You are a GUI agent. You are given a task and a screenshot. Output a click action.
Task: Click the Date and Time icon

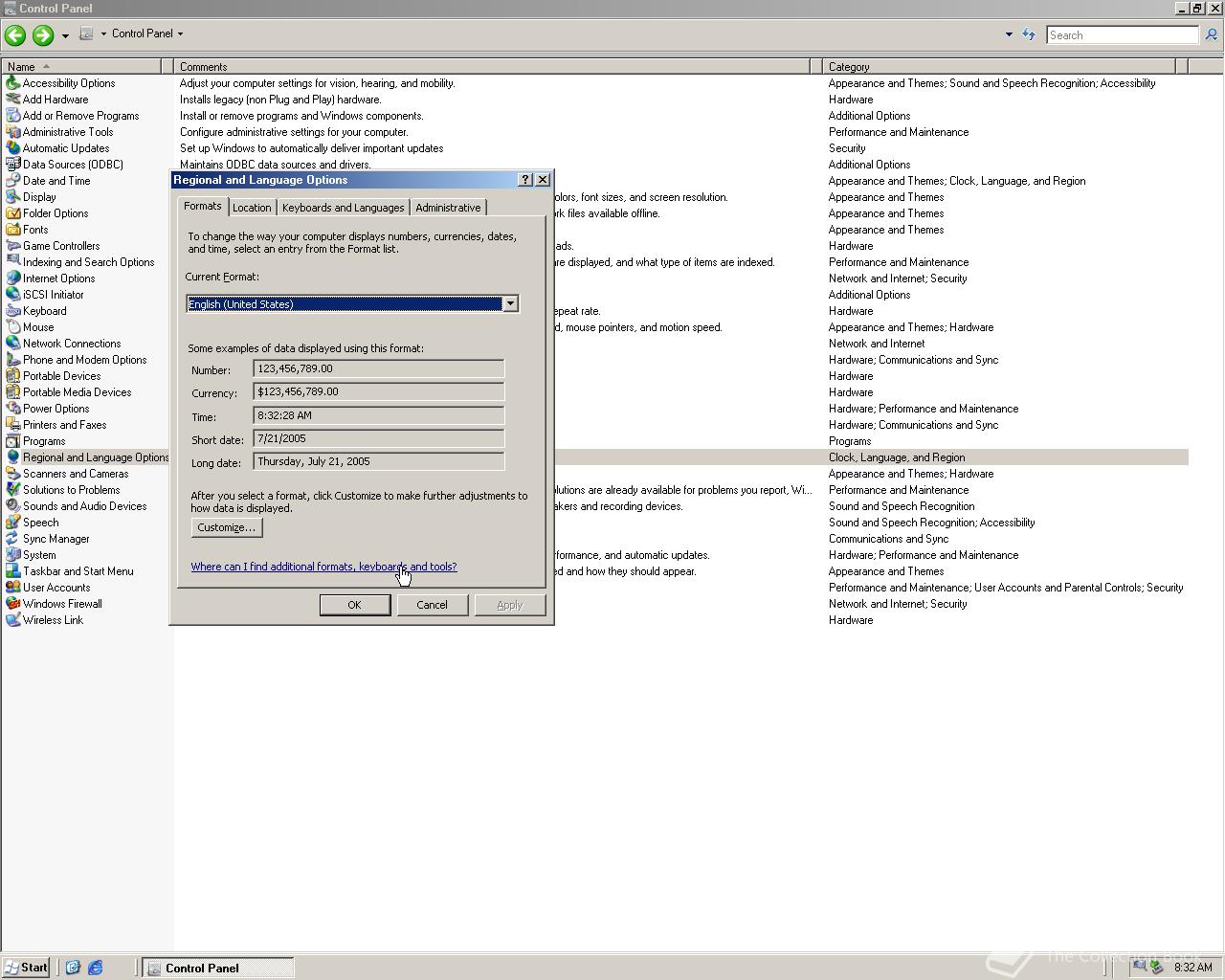(x=12, y=181)
